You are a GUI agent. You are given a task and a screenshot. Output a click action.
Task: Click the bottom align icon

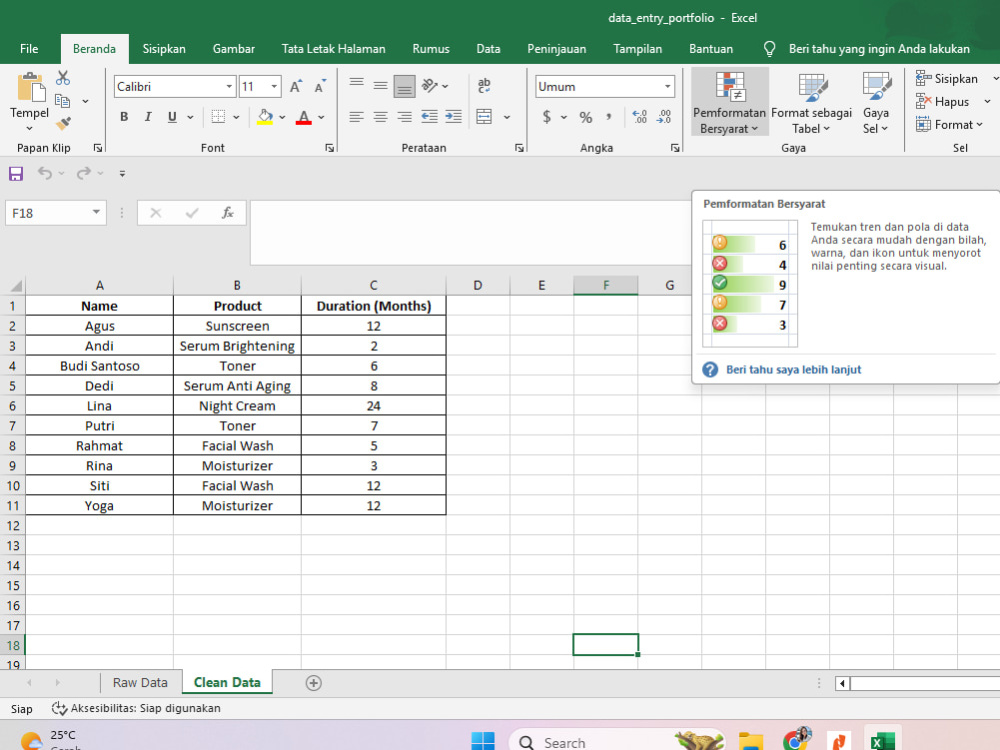point(404,86)
